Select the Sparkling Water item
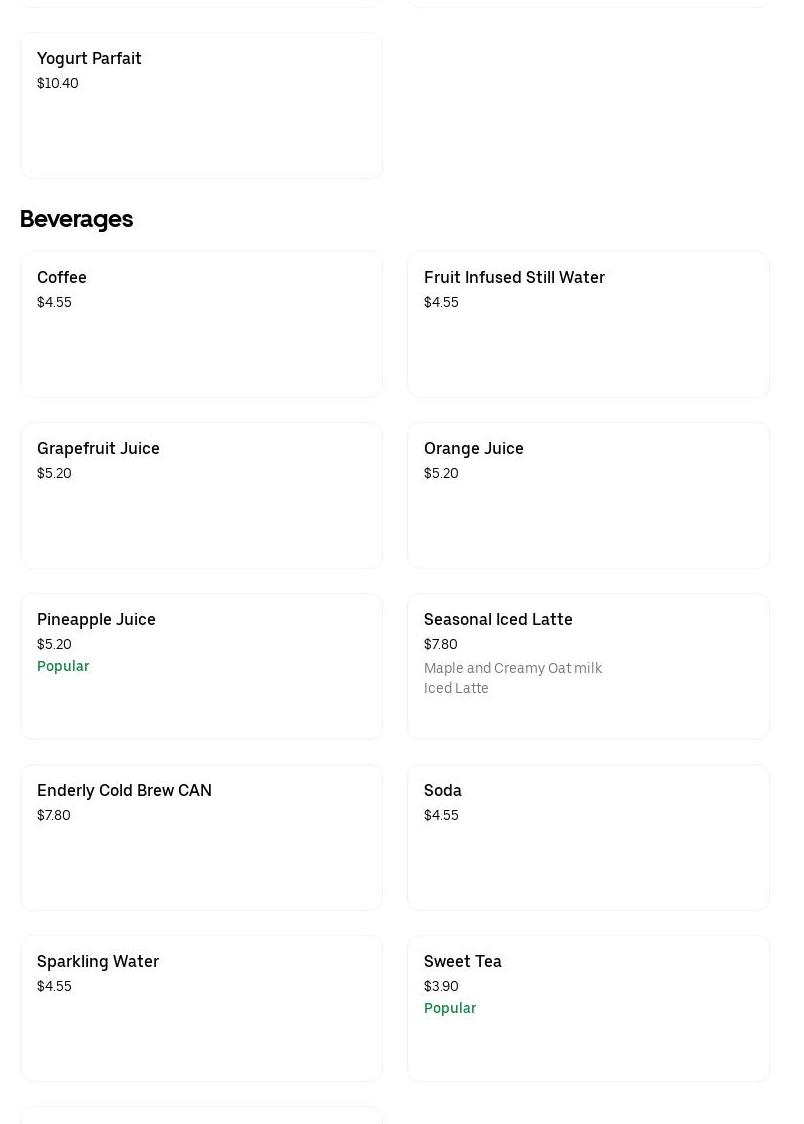Image resolution: width=804 pixels, height=1124 pixels. click(201, 1008)
